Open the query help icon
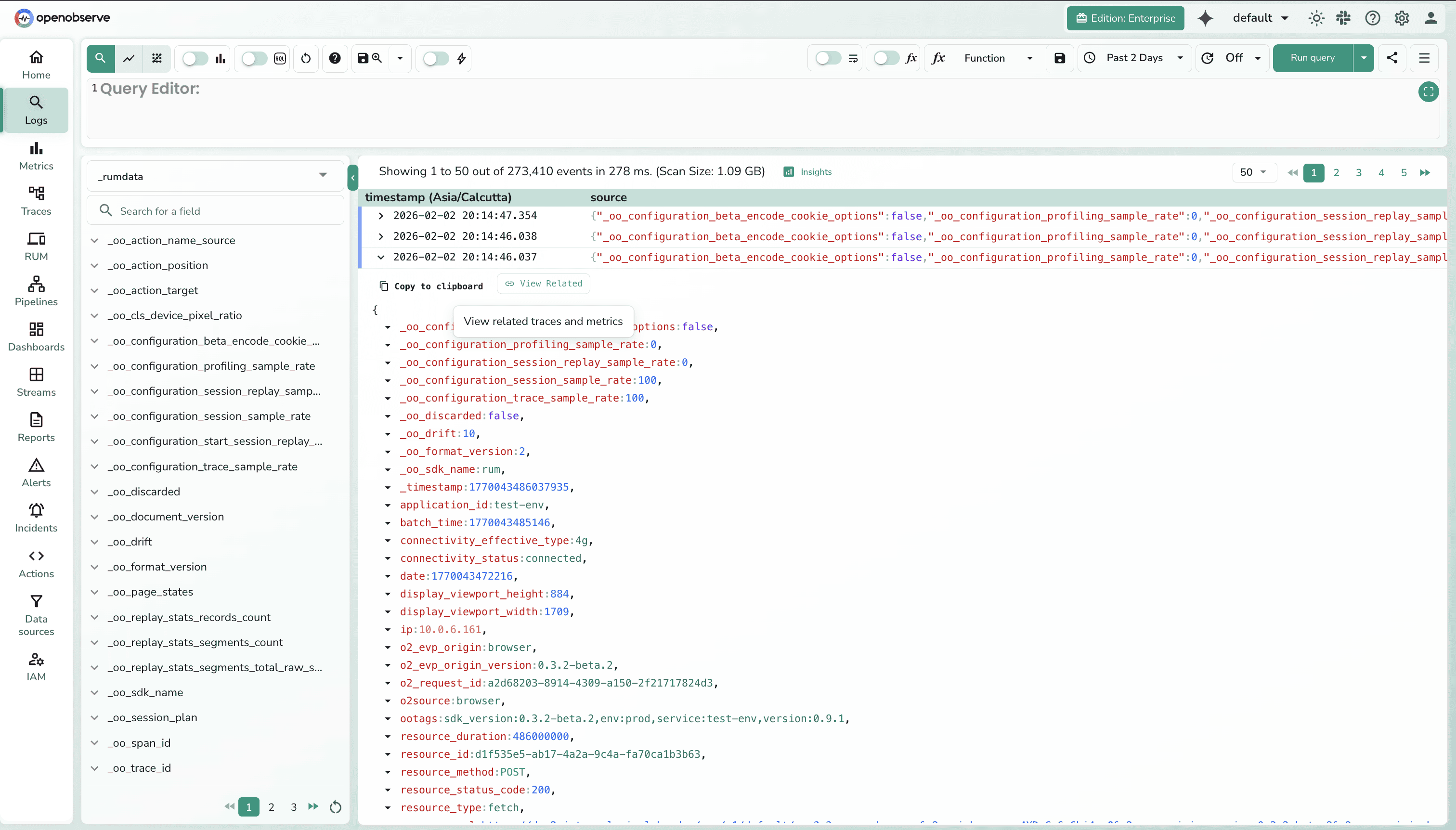The image size is (1456, 830). (335, 58)
